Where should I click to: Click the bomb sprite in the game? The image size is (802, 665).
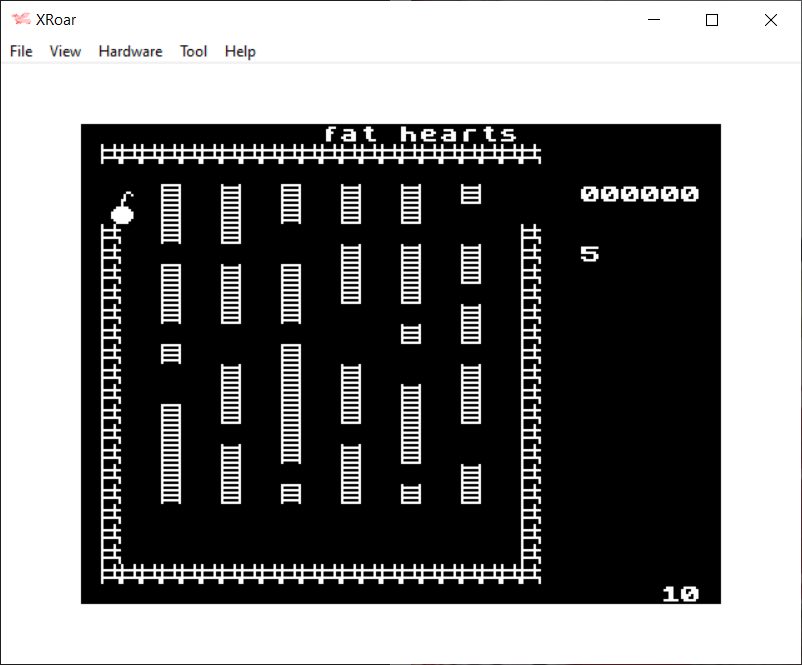coord(122,210)
